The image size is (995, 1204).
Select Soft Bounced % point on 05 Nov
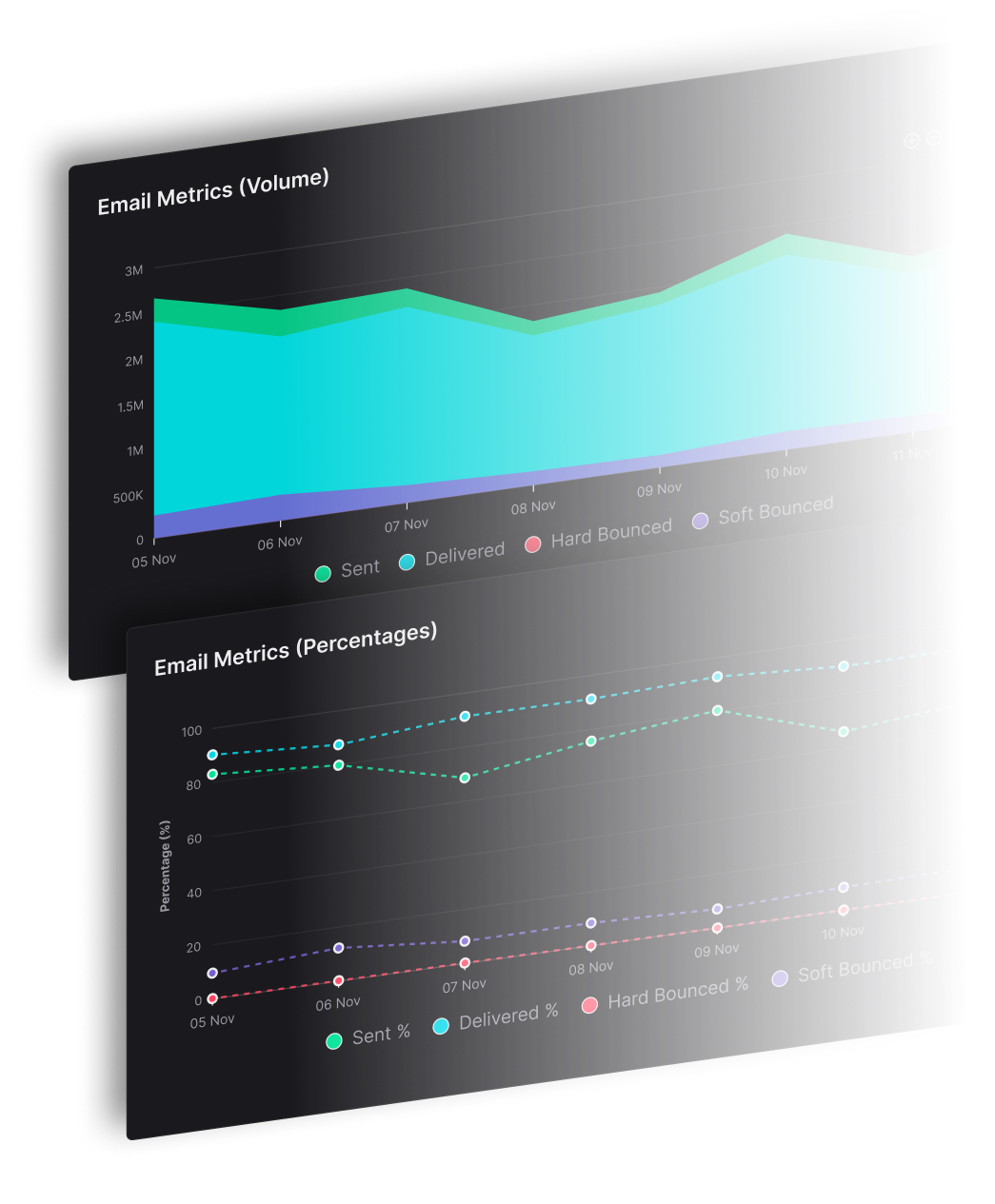coord(212,973)
